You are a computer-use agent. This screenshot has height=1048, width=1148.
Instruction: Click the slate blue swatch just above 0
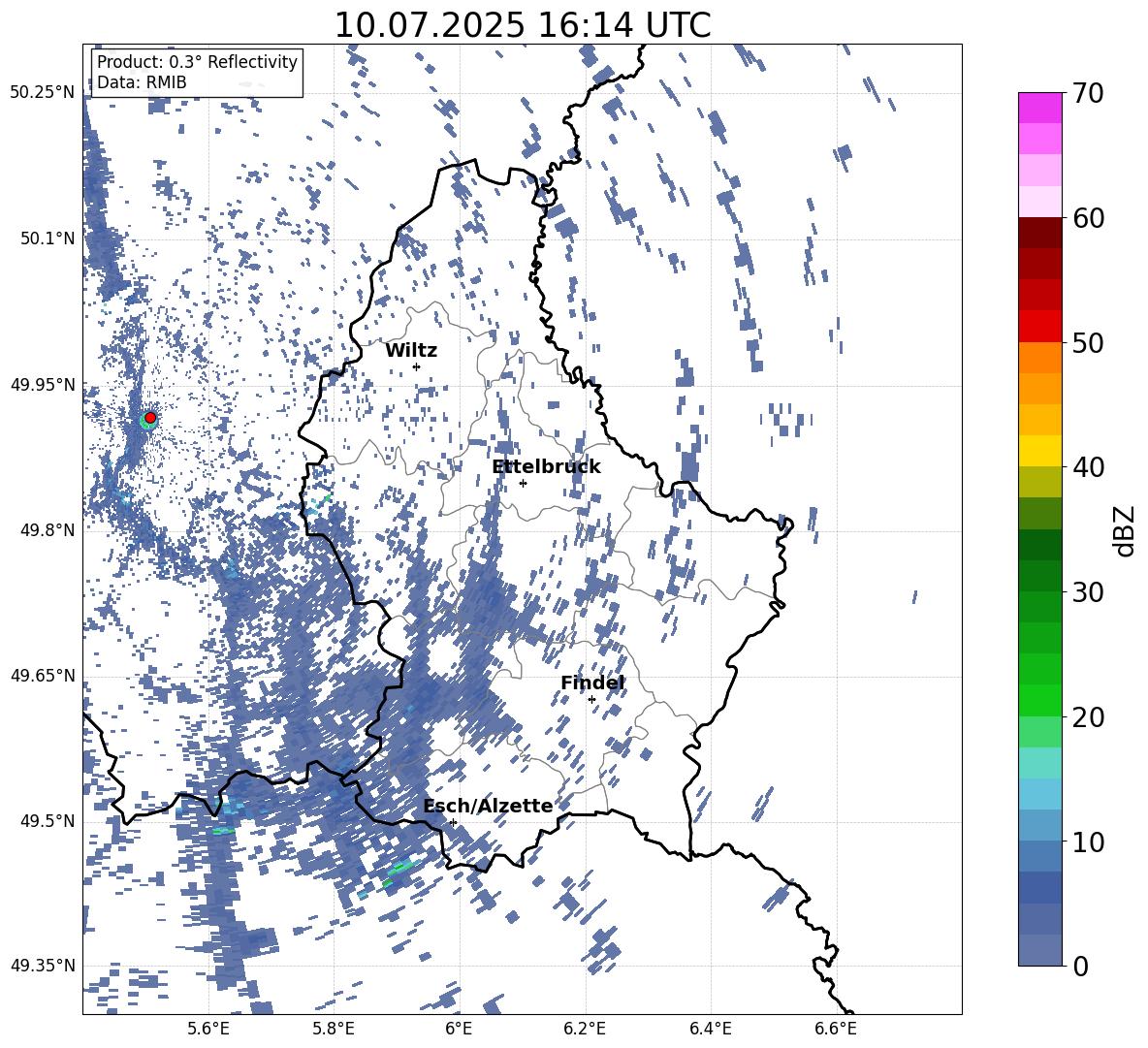pyautogui.click(x=1039, y=950)
